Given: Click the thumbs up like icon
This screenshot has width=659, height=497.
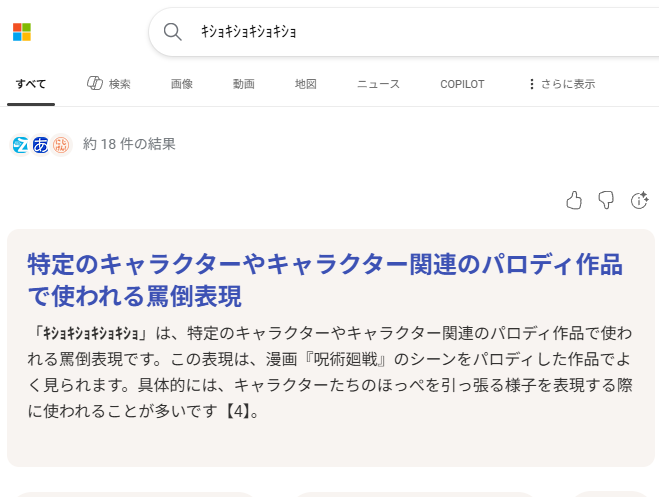Looking at the screenshot, I should (x=574, y=201).
